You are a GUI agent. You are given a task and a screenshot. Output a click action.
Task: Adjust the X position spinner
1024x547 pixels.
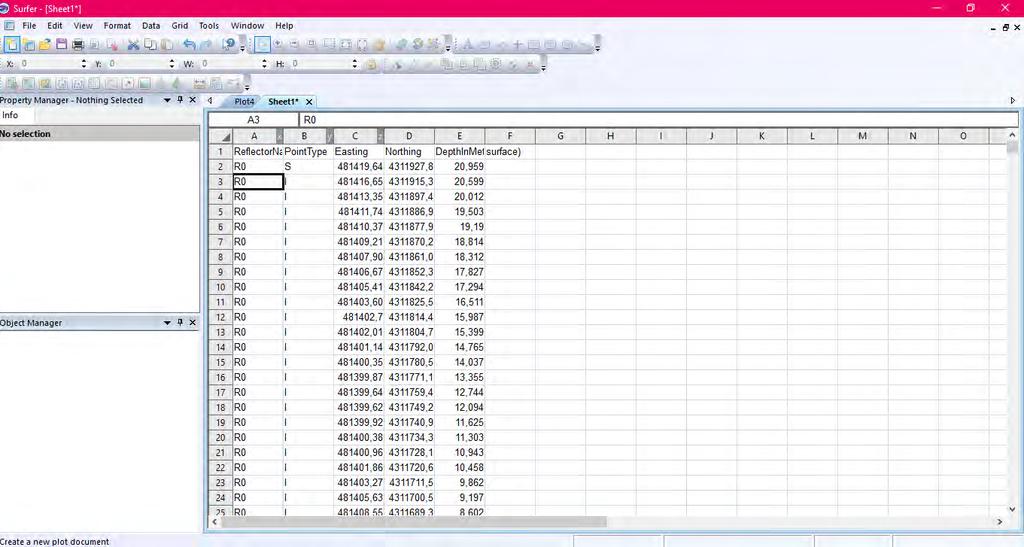[84, 64]
